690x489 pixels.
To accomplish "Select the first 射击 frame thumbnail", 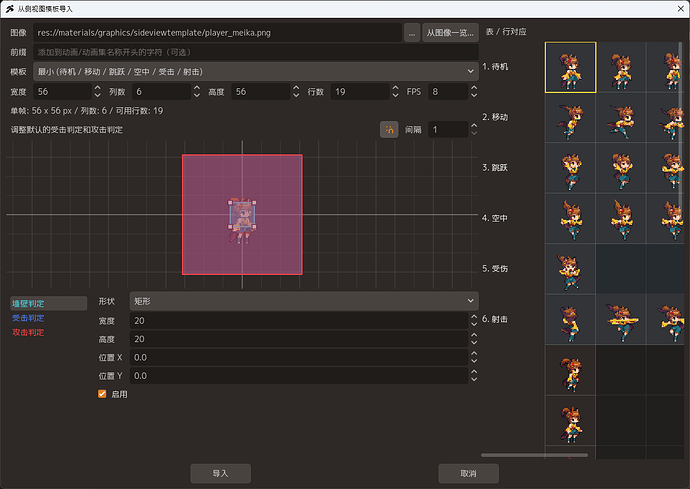I will [571, 320].
